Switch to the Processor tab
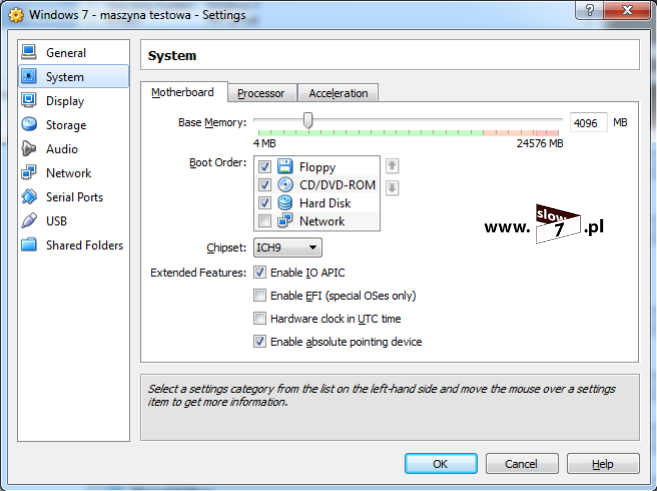Viewport: 657px width, 491px height. pos(261,93)
